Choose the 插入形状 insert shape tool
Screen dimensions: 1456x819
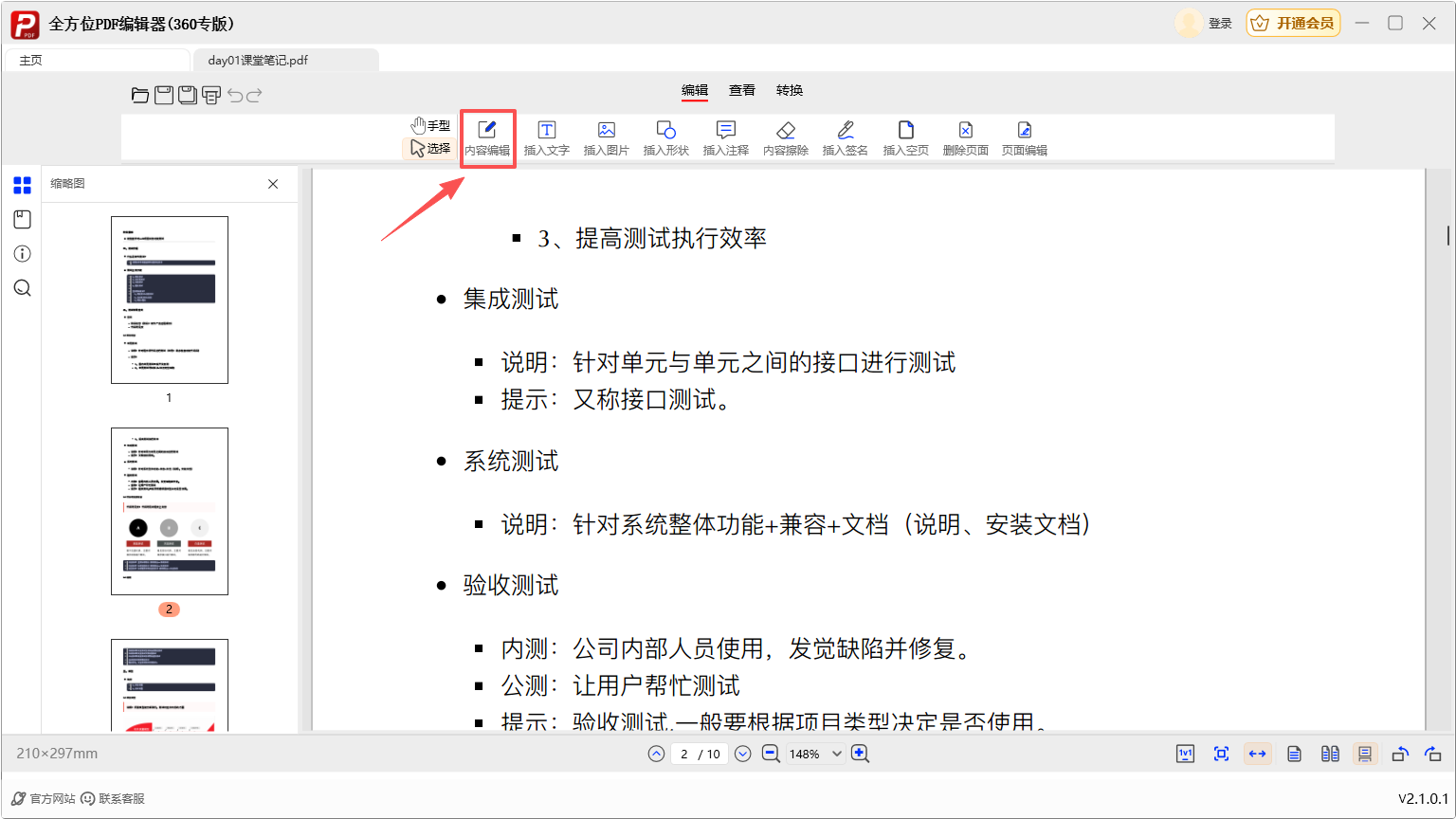pyautogui.click(x=665, y=137)
